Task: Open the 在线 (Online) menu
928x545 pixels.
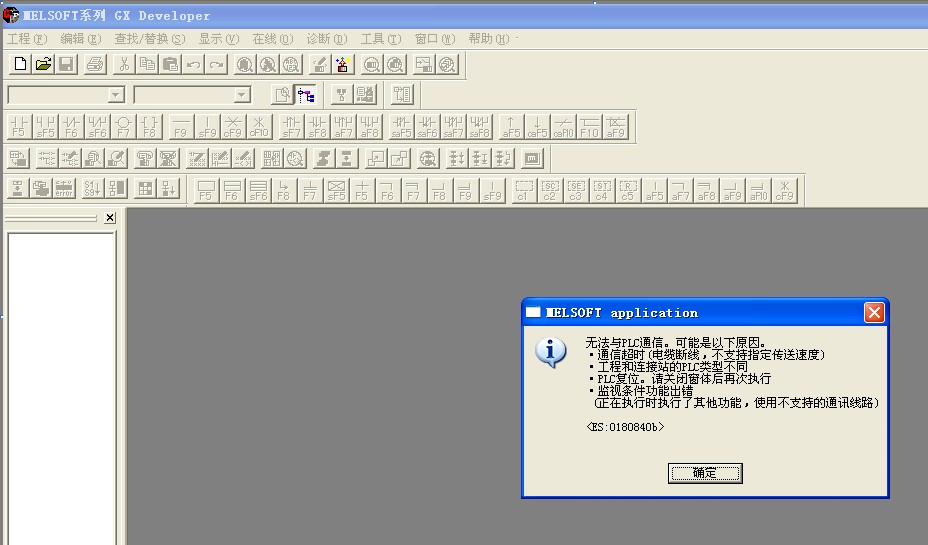Action: pyautogui.click(x=272, y=39)
